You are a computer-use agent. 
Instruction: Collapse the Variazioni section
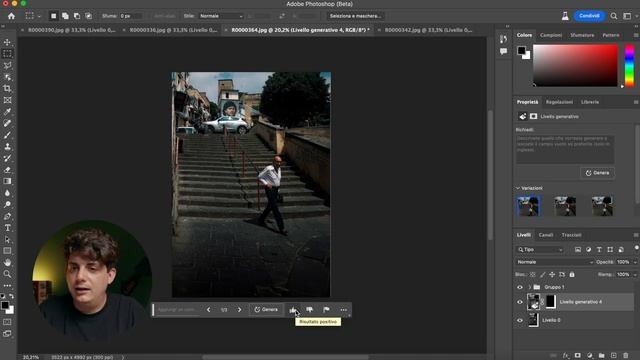click(518, 188)
